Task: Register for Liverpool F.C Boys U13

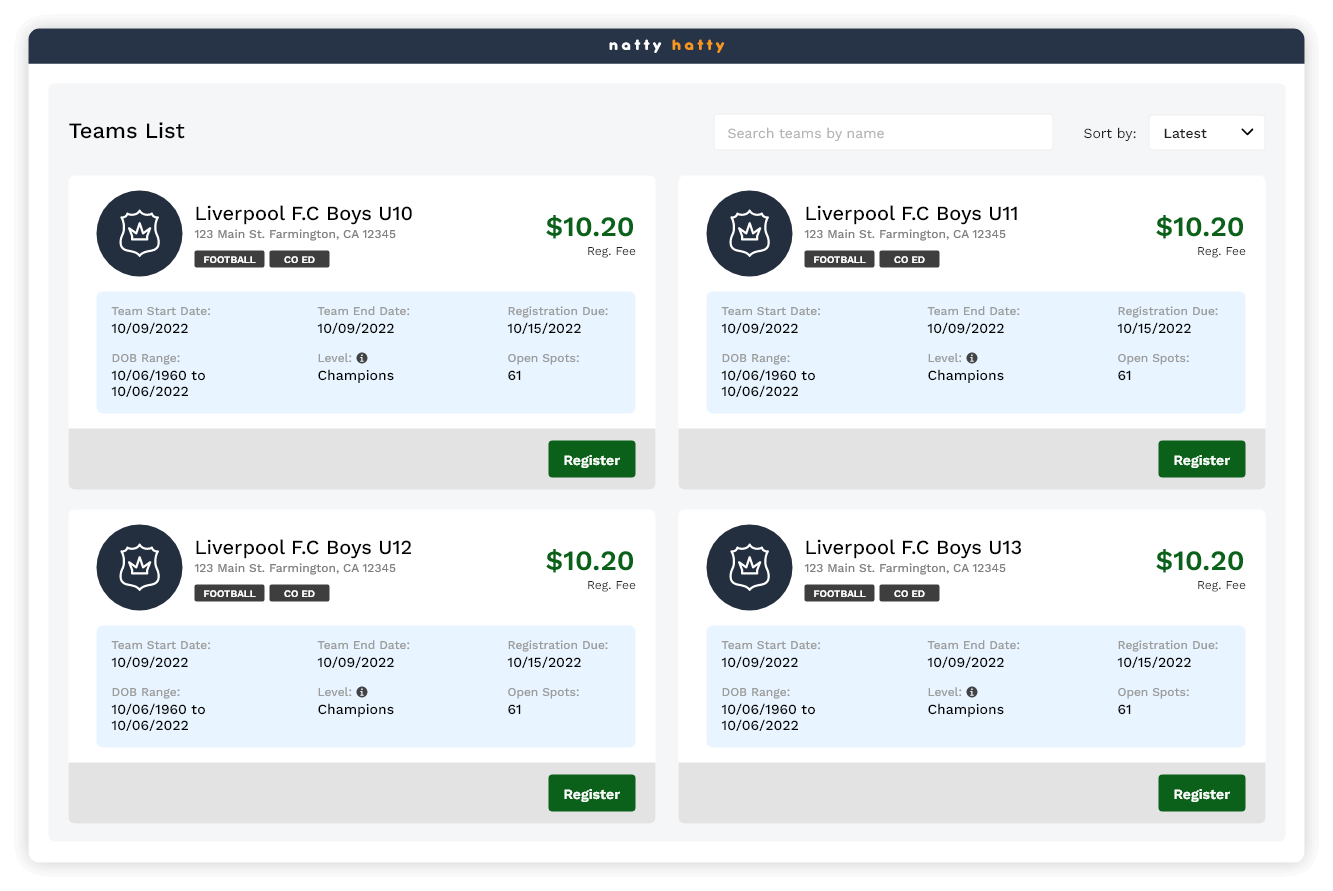Action: [1201, 793]
